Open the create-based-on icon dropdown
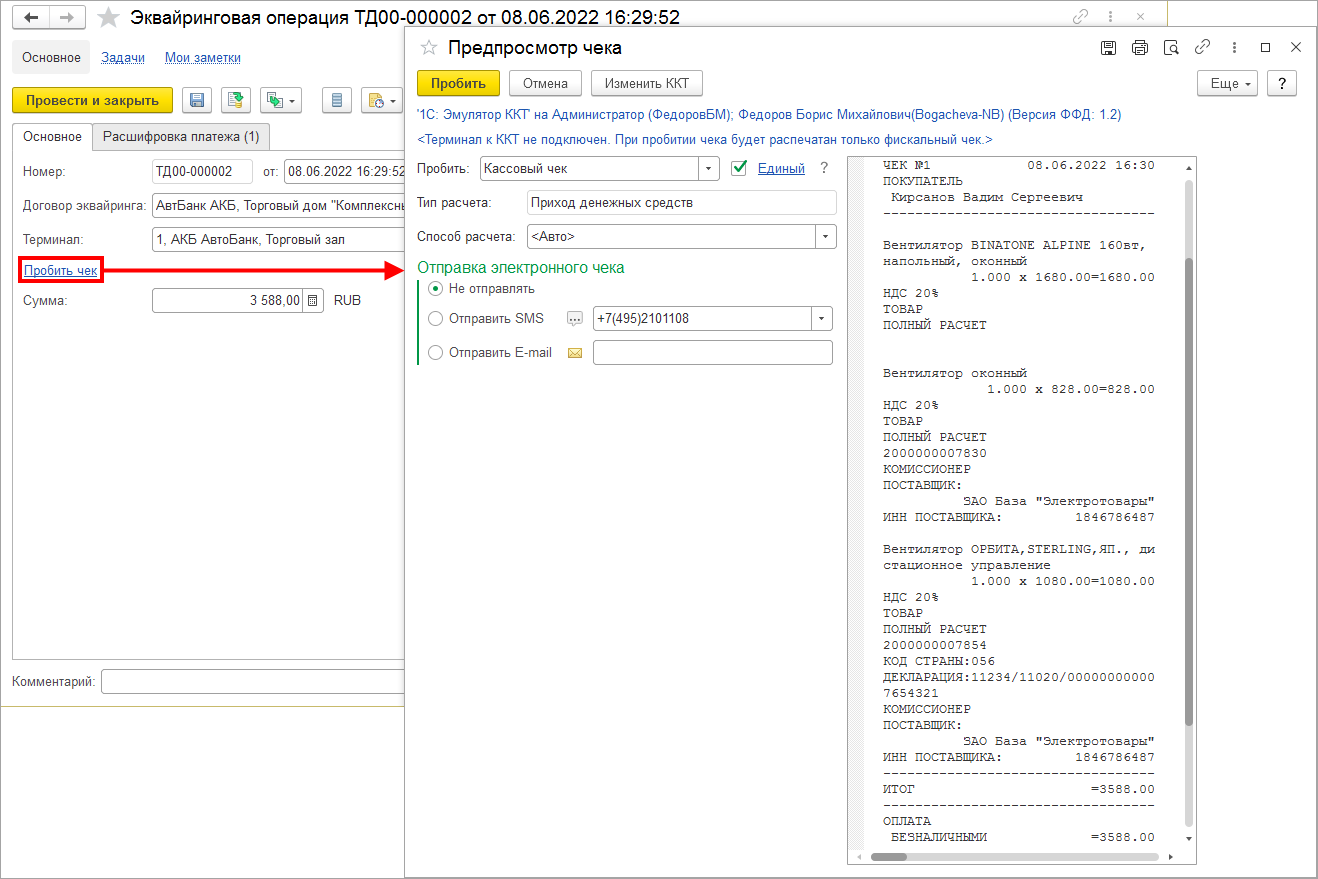The image size is (1318, 879). [281, 100]
